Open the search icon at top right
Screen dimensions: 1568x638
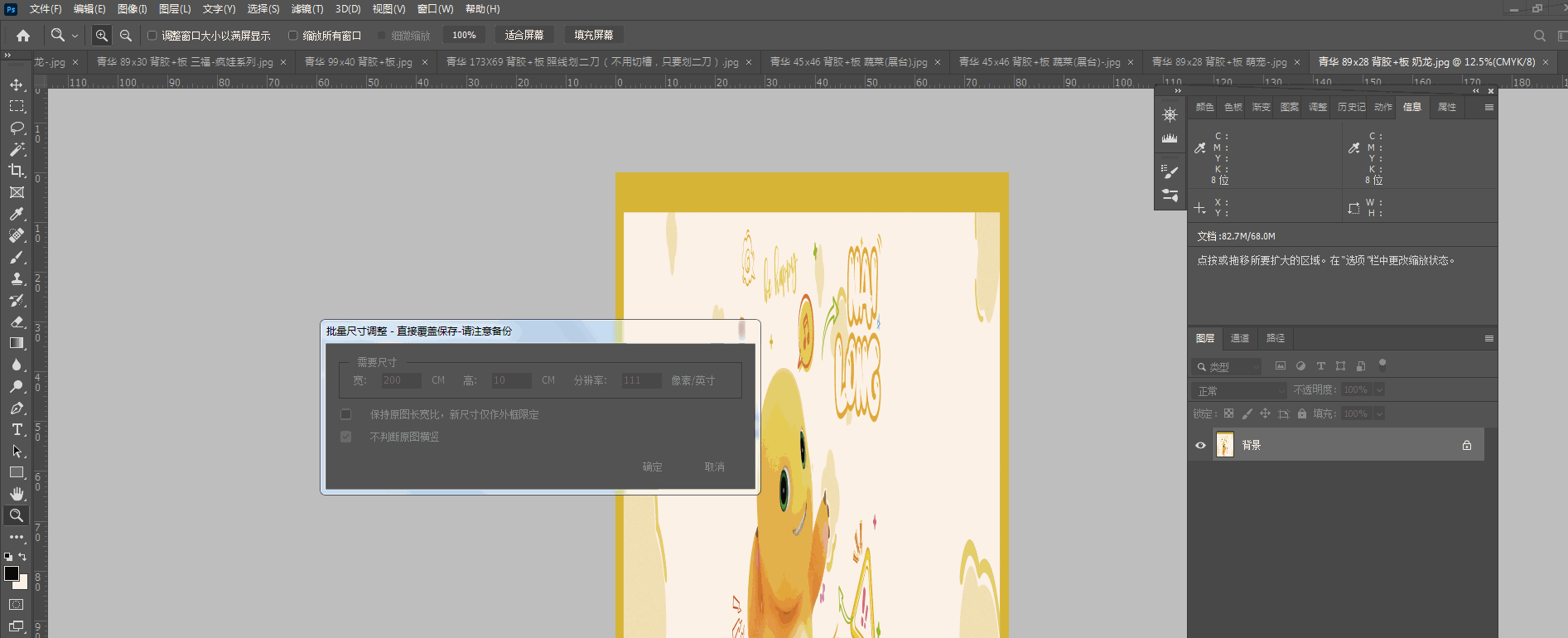coord(1539,36)
